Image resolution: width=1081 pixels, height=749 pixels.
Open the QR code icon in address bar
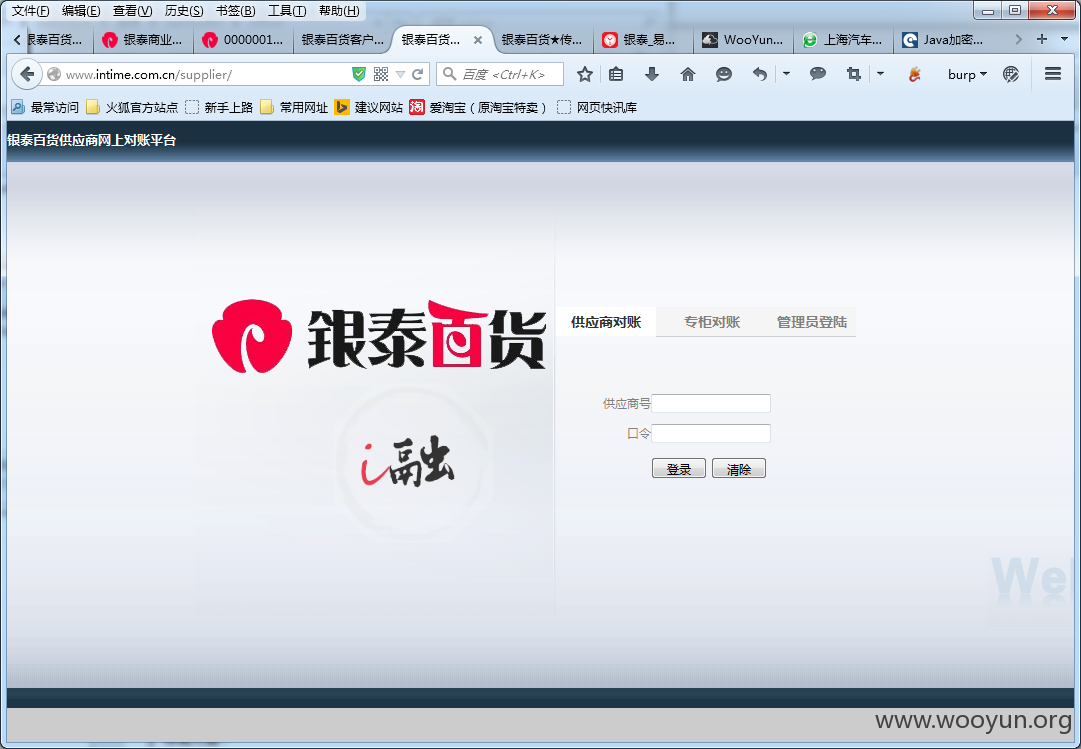point(381,74)
